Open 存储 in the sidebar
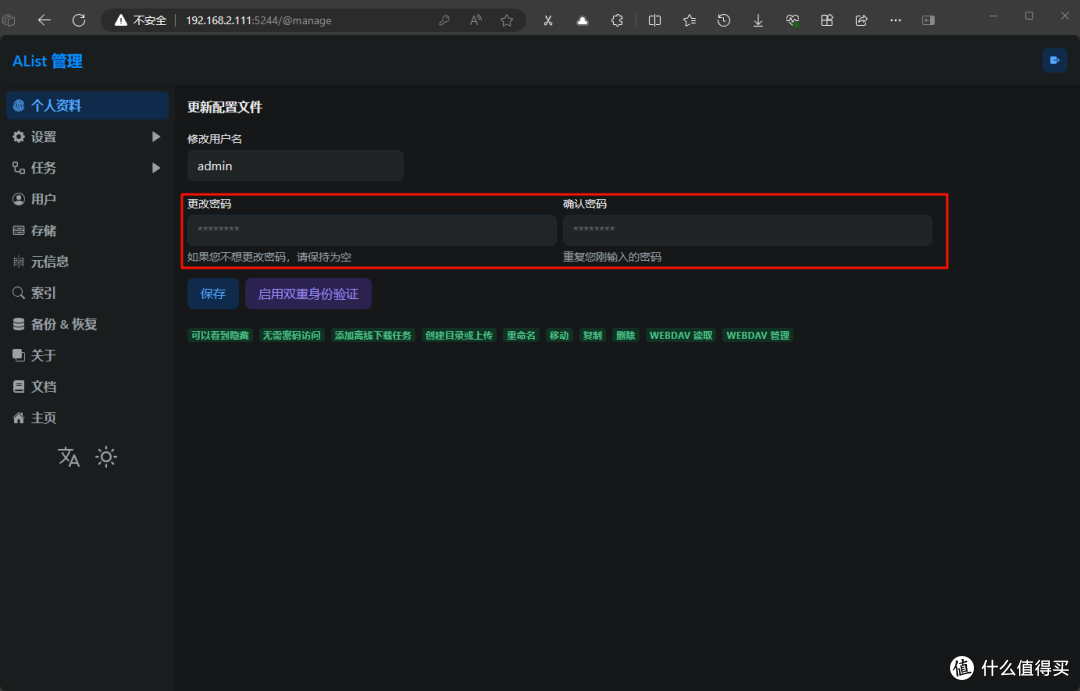Viewport: 1080px width, 691px height. coord(87,230)
